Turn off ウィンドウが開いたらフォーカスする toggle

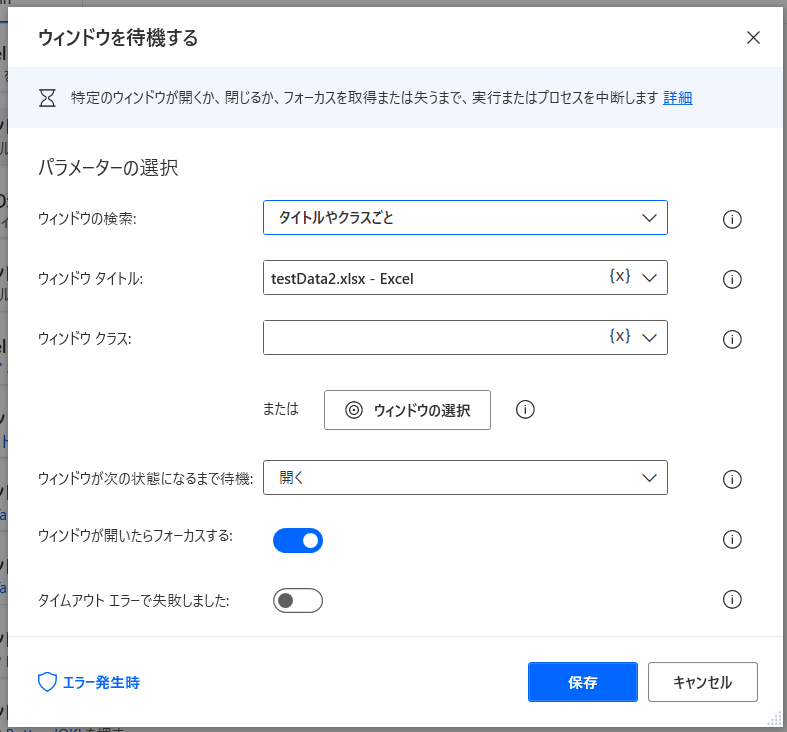pyautogui.click(x=298, y=541)
